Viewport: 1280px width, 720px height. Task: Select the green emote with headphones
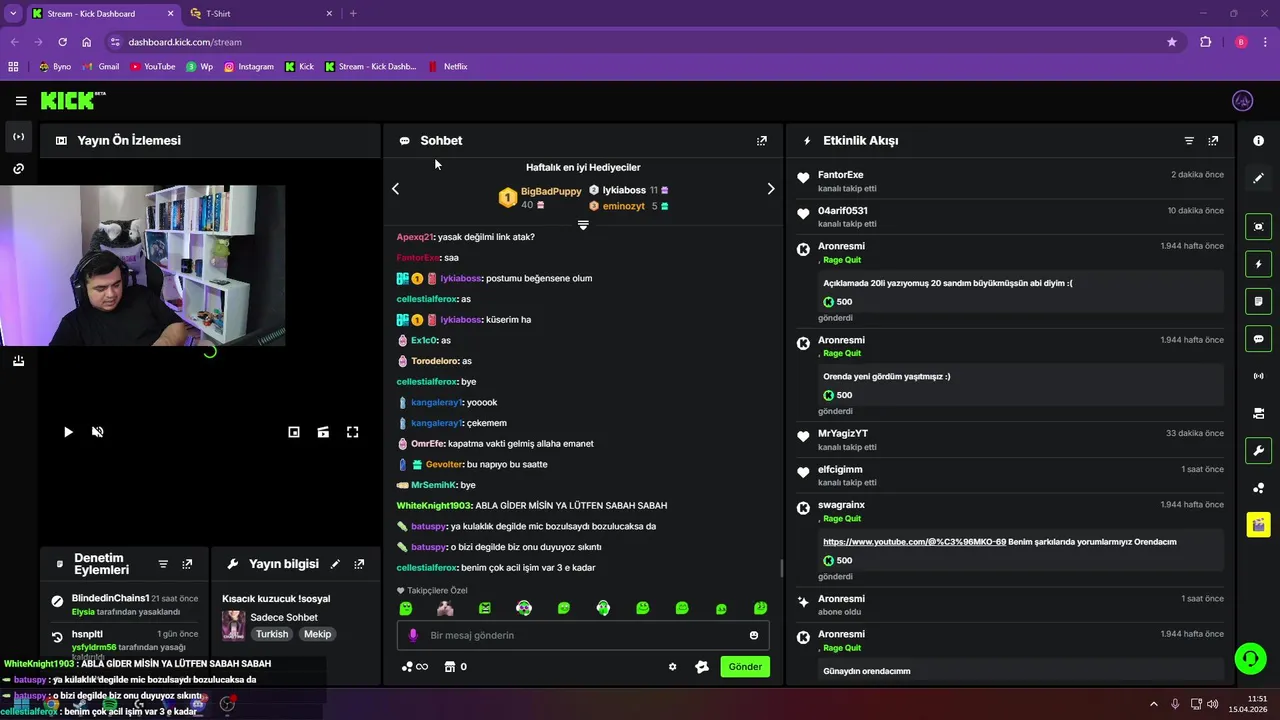(603, 608)
